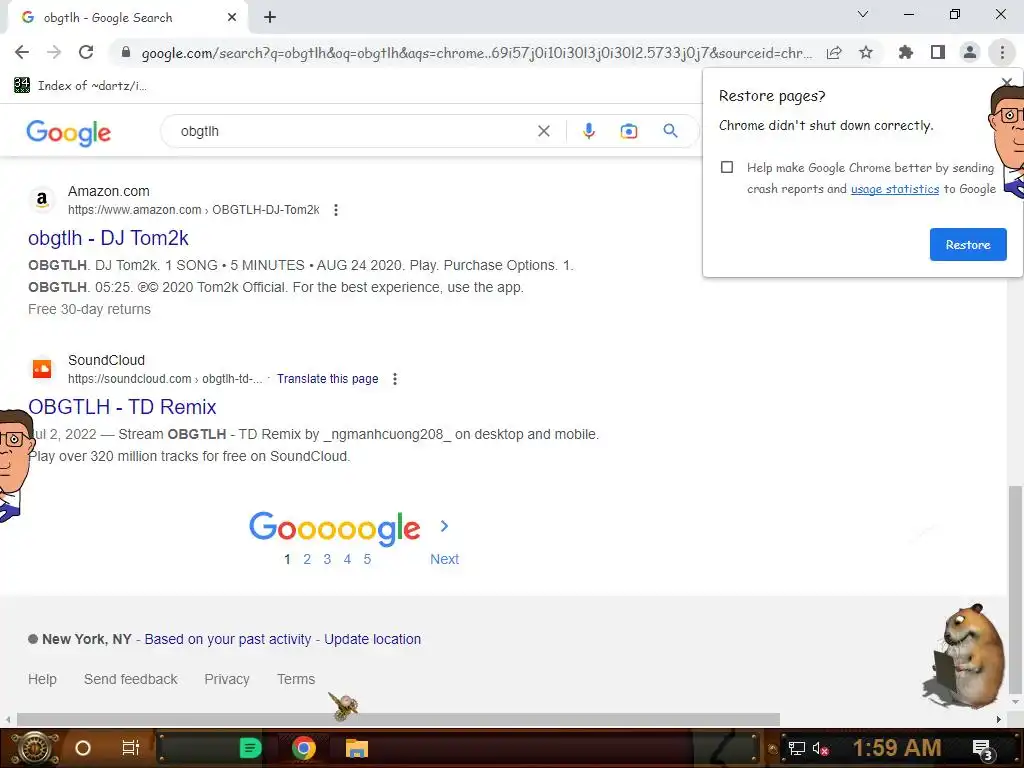Open Amazon result favicon
The height and width of the screenshot is (768, 1024).
click(42, 199)
